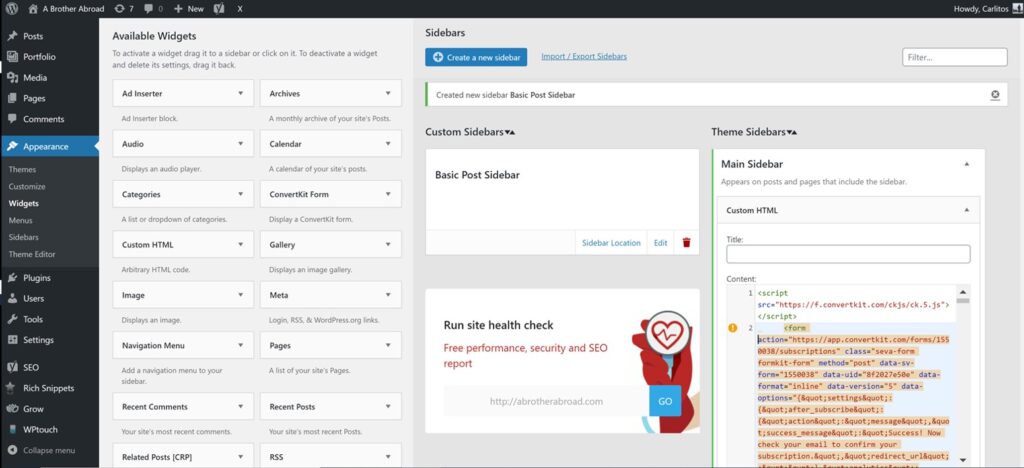Click the Rich Snippets star icon
The image size is (1024, 468).
click(x=12, y=388)
